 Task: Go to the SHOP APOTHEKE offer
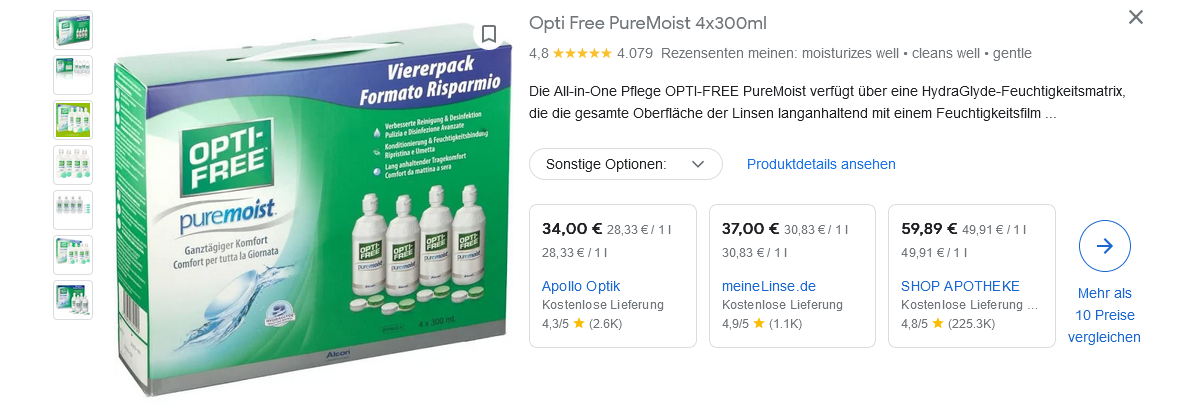(960, 286)
